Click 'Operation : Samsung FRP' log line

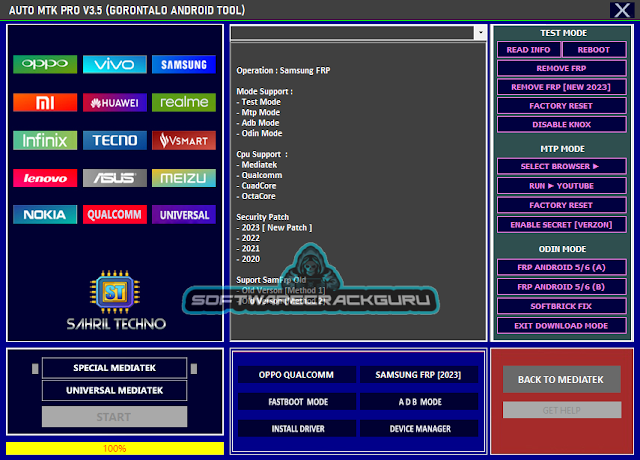pos(283,70)
